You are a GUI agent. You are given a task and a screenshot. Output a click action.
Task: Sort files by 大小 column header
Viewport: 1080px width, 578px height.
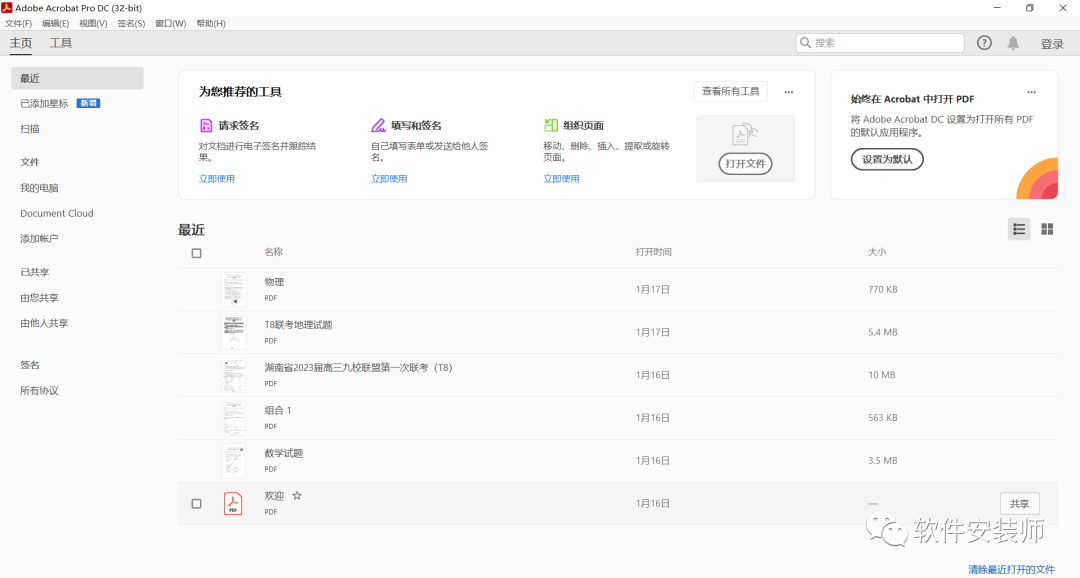pos(877,252)
